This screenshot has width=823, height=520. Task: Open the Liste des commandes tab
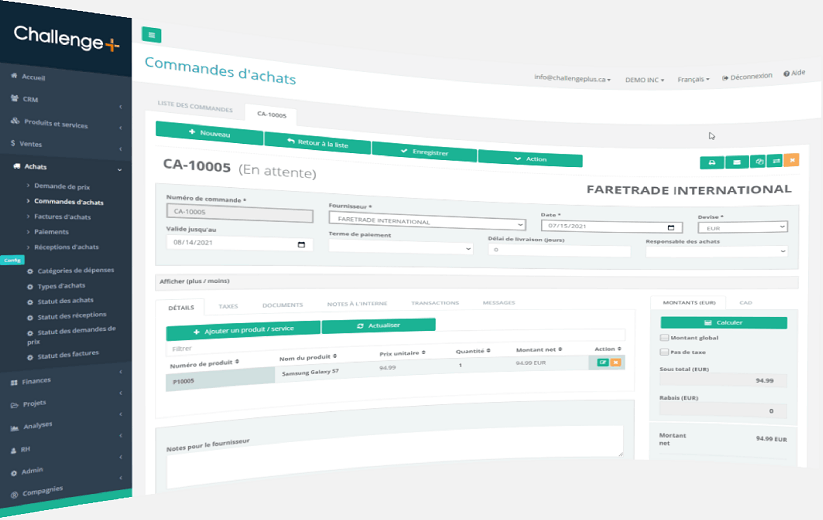click(x=196, y=109)
